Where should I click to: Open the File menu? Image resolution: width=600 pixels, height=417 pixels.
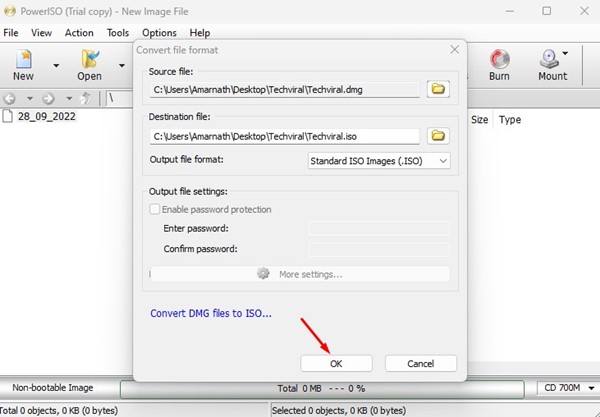(x=11, y=33)
